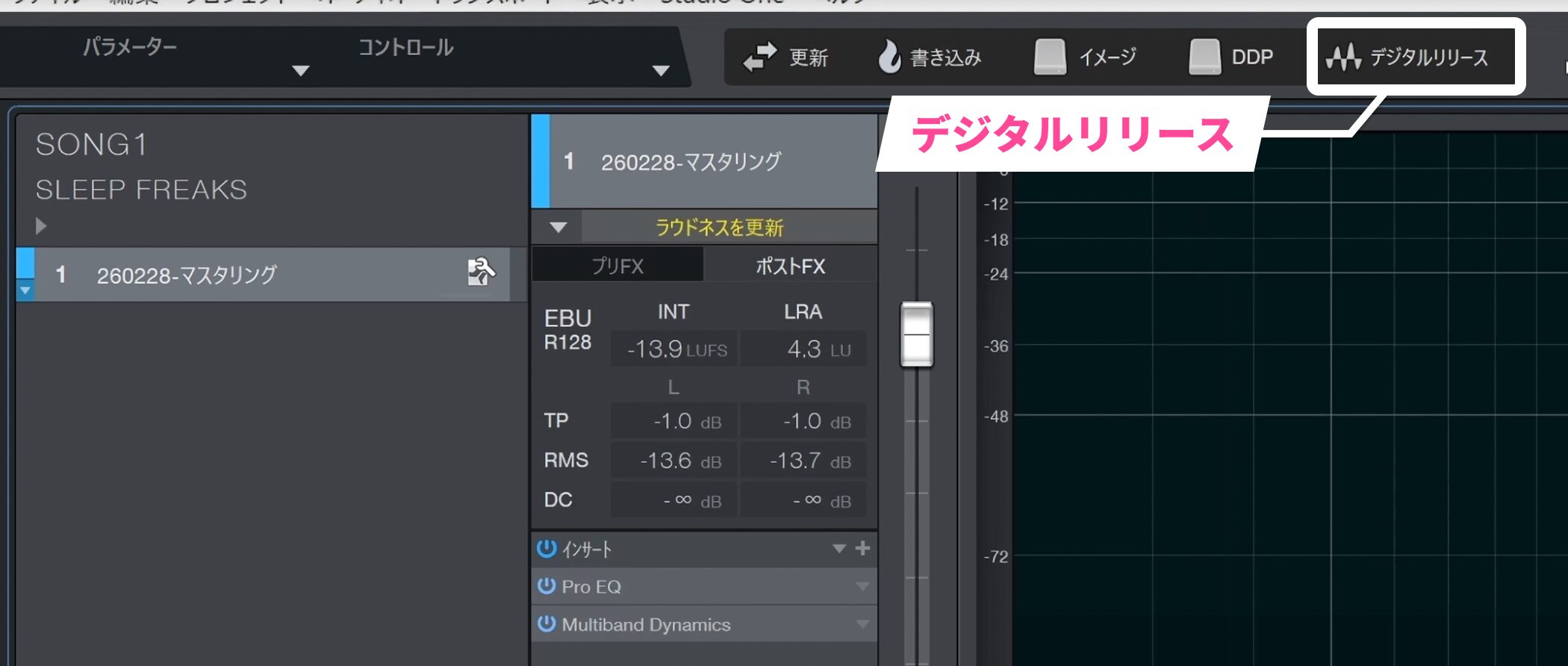
Task: Add an insert effect with the plus icon
Action: (863, 549)
